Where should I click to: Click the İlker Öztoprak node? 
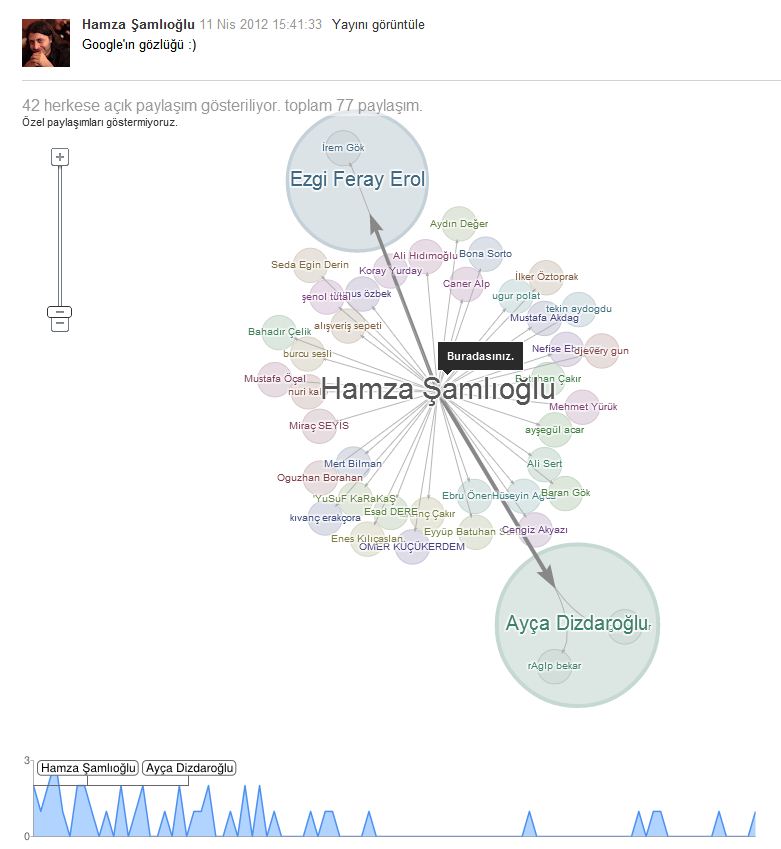tap(546, 277)
